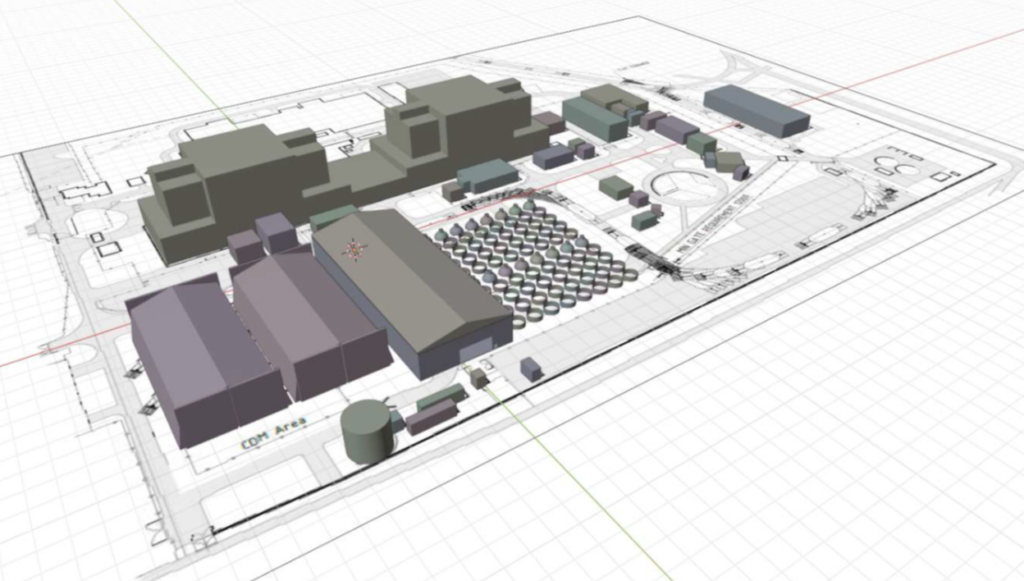1024x581 pixels.
Task: Select the small blue cube near the boundary wall
Action: [x=531, y=369]
